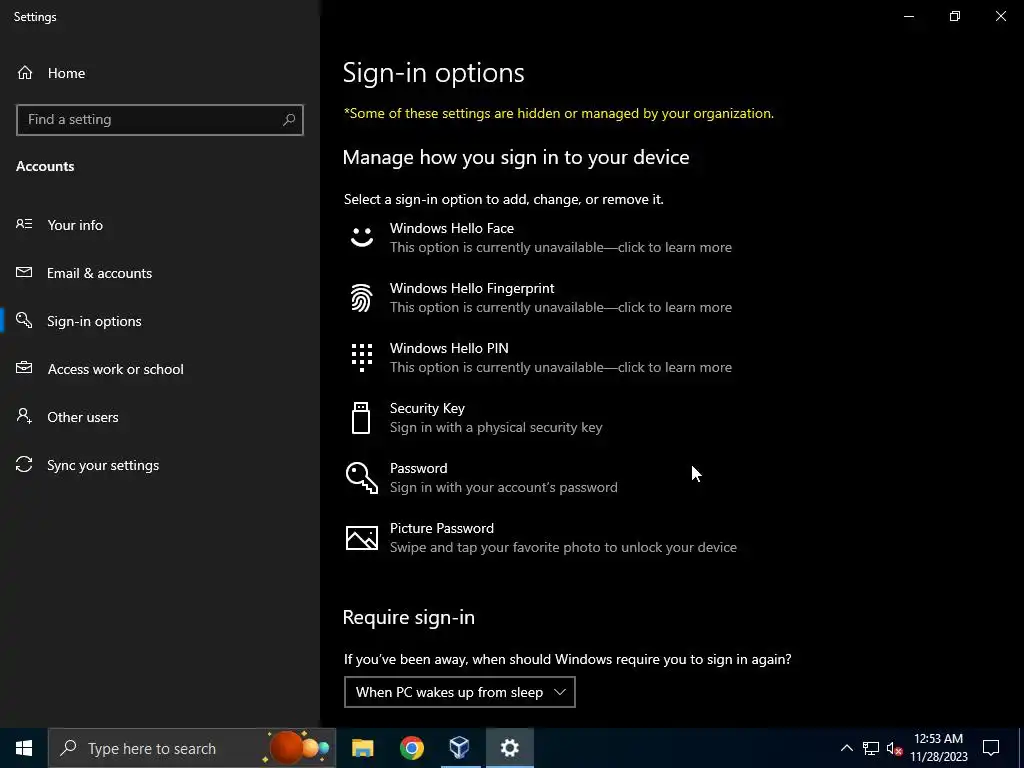1024x768 pixels.
Task: Open Access work or school page
Action: click(160, 369)
